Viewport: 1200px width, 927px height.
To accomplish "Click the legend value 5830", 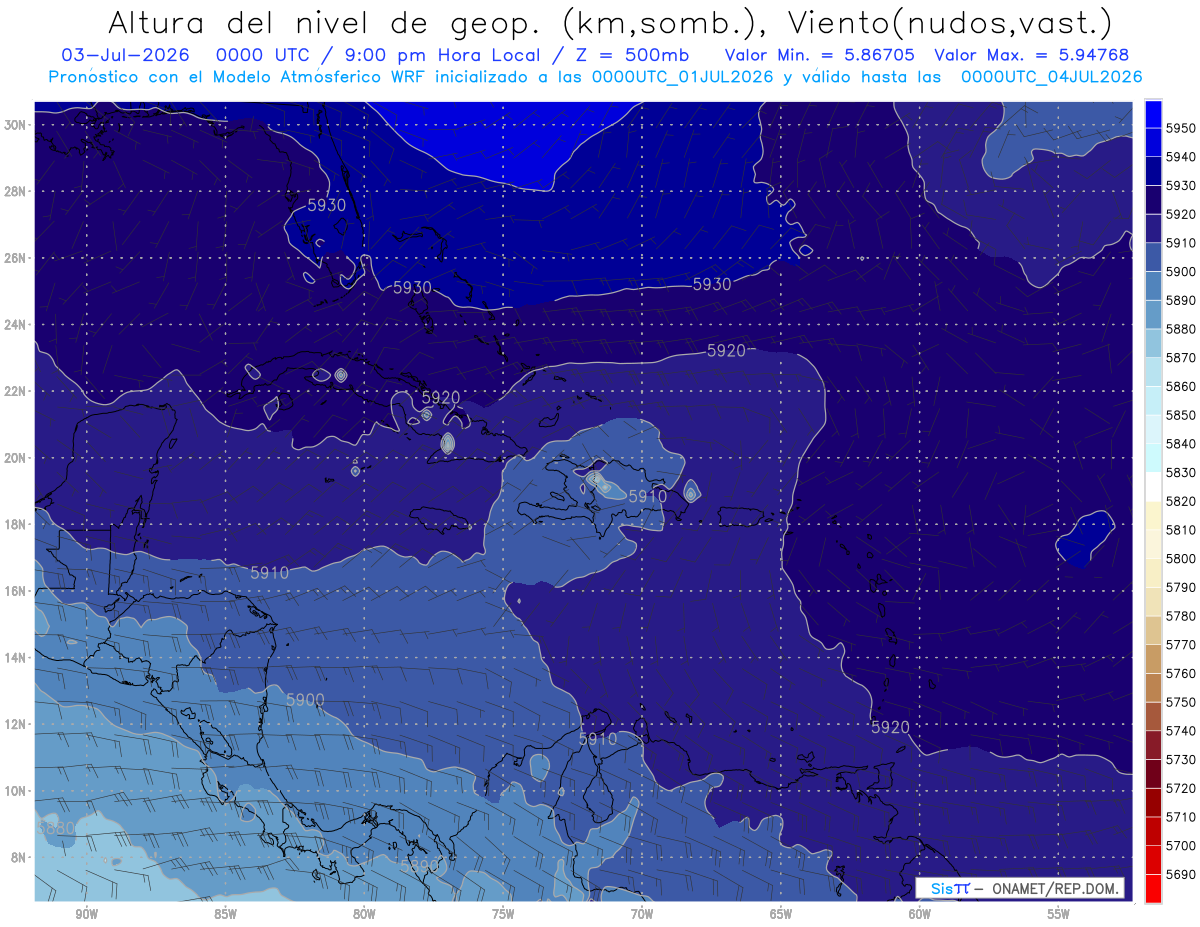I will 1180,472.
